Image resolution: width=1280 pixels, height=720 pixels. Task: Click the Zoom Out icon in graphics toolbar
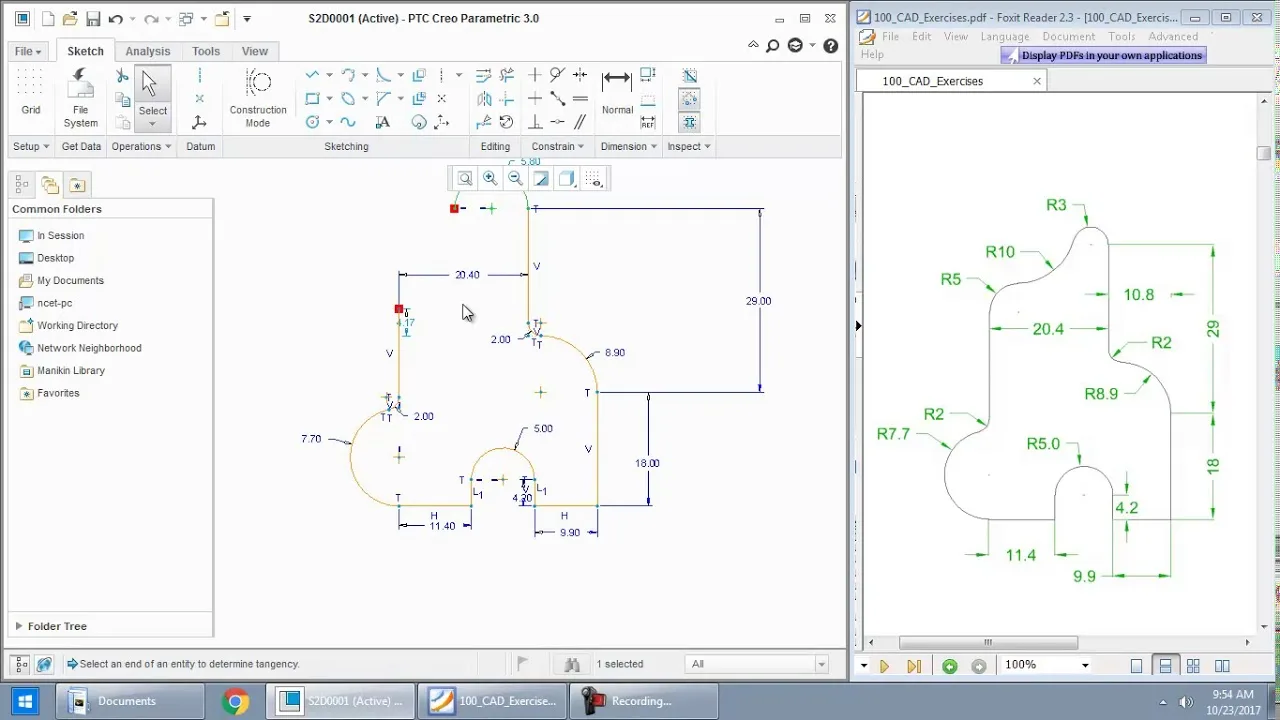515,178
